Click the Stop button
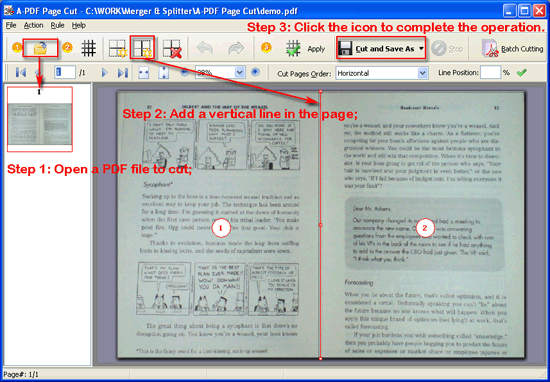The height and width of the screenshot is (382, 550). coord(447,49)
